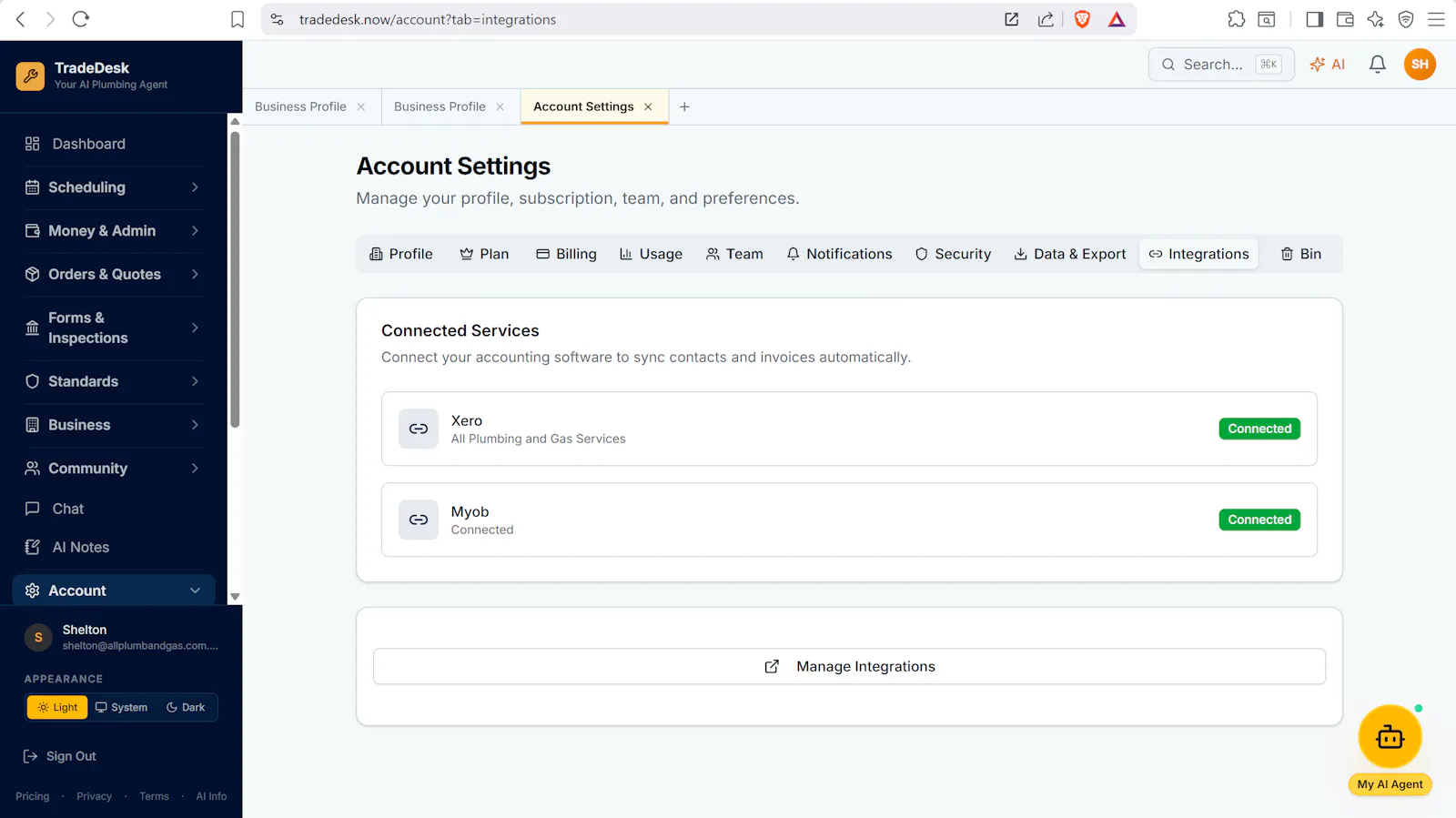Select the Integrations tab

click(1198, 254)
